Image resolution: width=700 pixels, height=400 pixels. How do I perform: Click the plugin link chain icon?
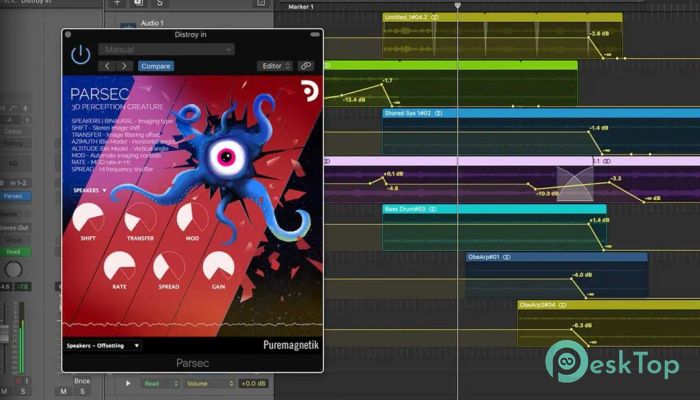pyautogui.click(x=306, y=66)
